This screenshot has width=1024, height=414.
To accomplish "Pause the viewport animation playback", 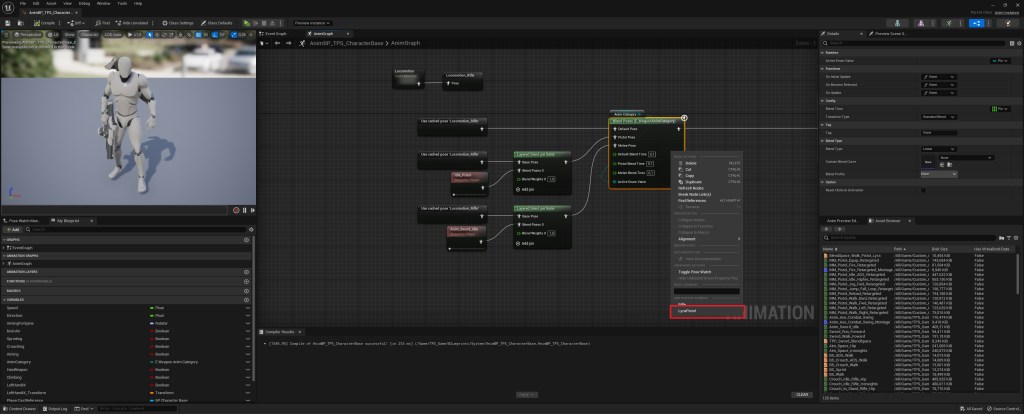I will click(242, 210).
